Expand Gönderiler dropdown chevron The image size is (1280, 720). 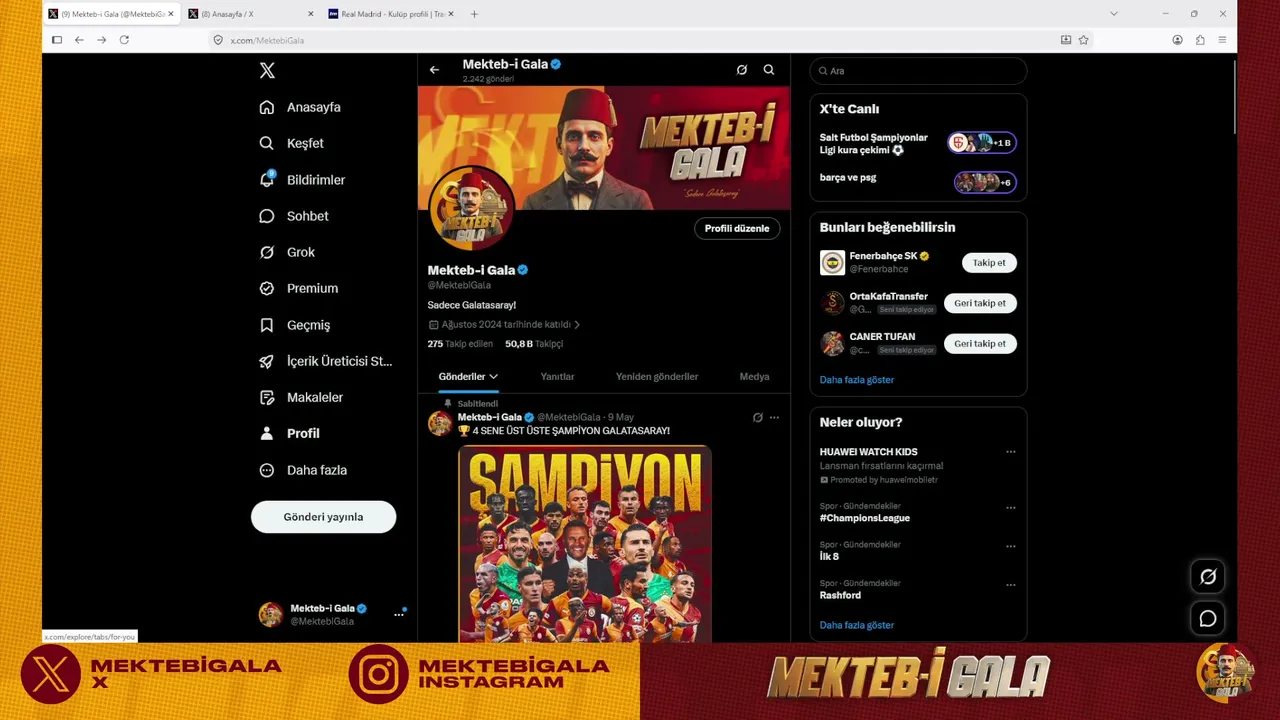[x=493, y=377]
